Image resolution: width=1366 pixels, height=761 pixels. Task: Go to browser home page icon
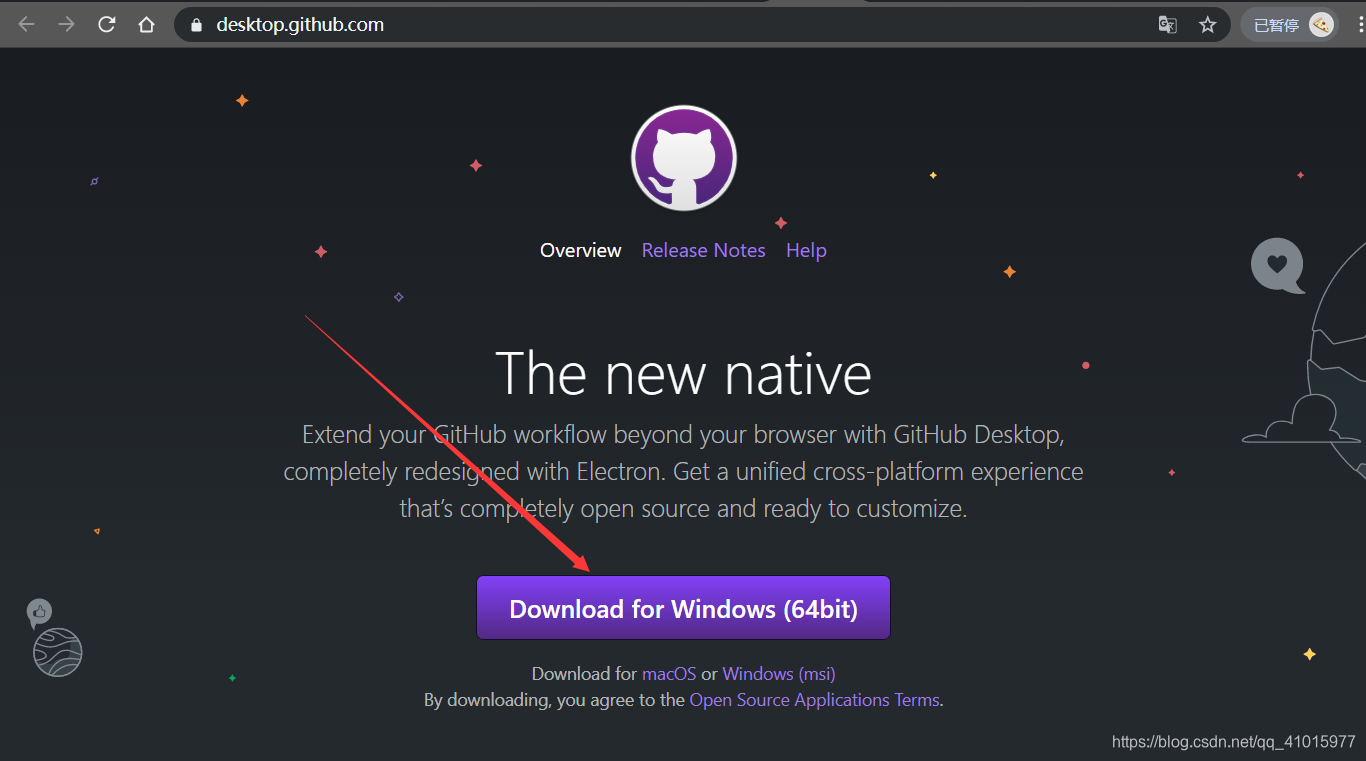[x=147, y=25]
